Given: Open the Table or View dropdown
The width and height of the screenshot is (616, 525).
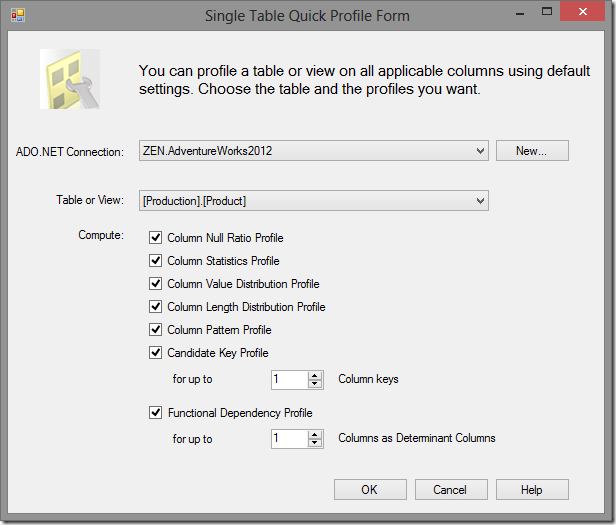Looking at the screenshot, I should 480,201.
